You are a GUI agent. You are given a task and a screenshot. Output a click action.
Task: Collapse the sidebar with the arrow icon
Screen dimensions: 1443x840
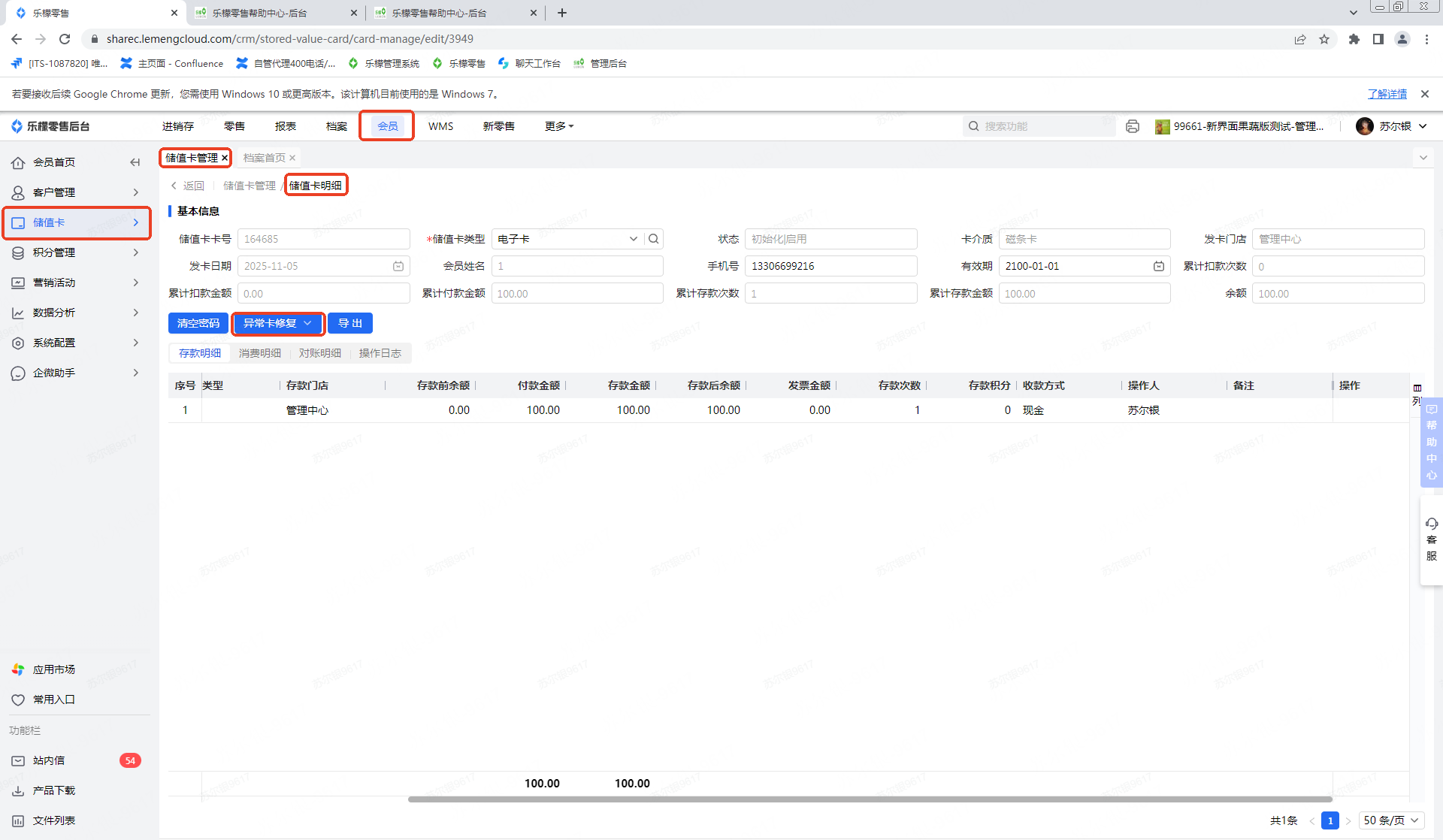(x=135, y=162)
